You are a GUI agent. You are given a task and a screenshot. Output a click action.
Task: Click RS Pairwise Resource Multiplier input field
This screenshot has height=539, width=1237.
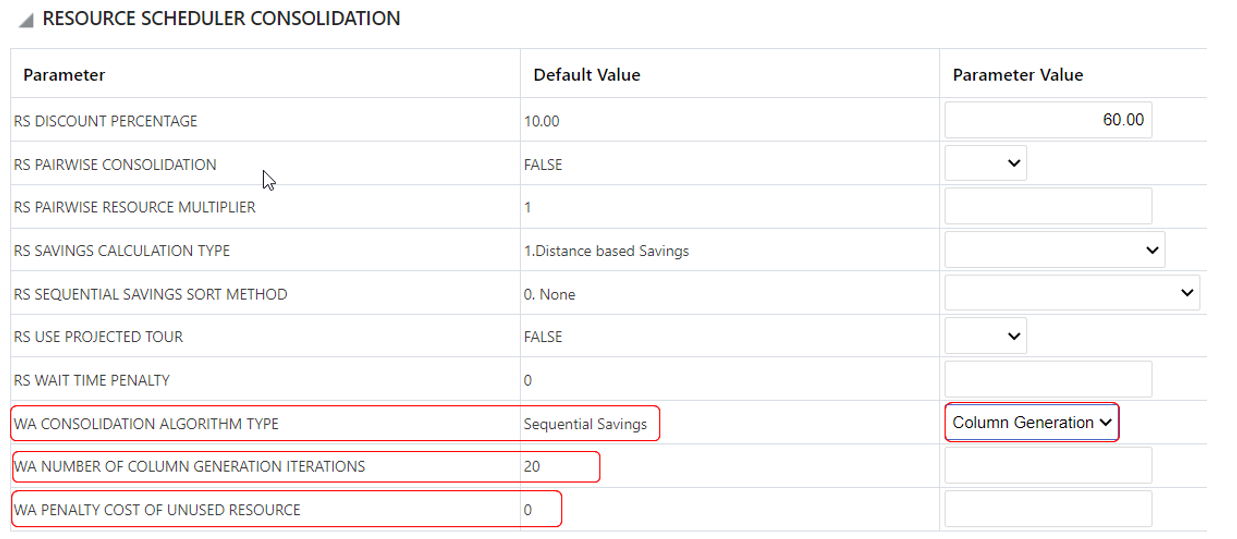coord(1048,207)
